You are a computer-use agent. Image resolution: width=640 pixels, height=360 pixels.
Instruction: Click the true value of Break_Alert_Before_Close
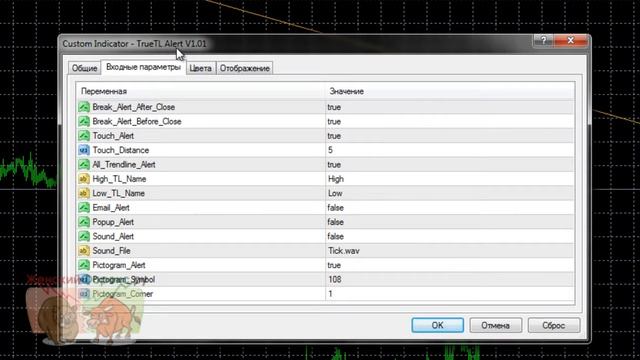pos(334,122)
